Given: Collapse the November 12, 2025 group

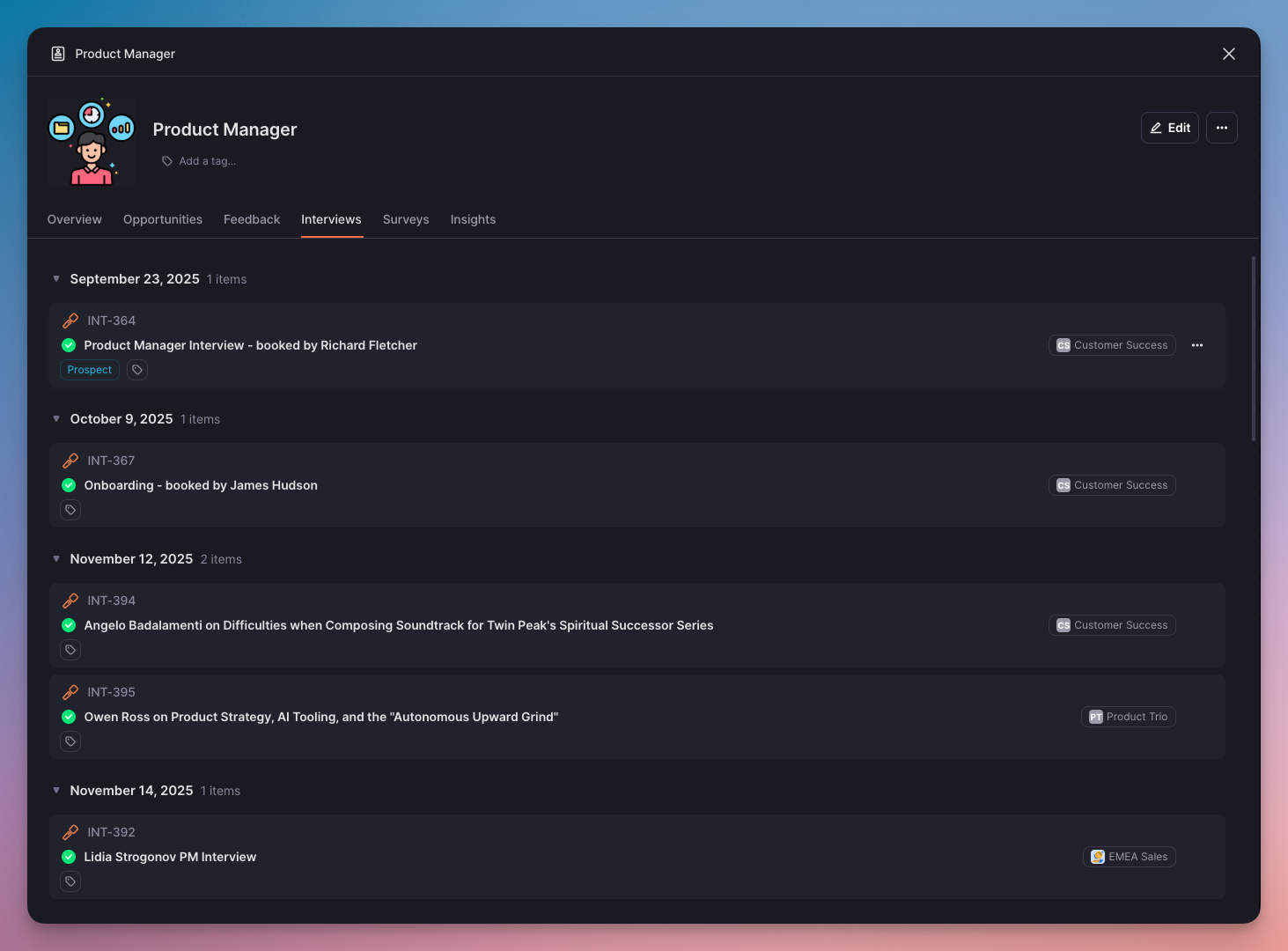Looking at the screenshot, I should click(56, 559).
